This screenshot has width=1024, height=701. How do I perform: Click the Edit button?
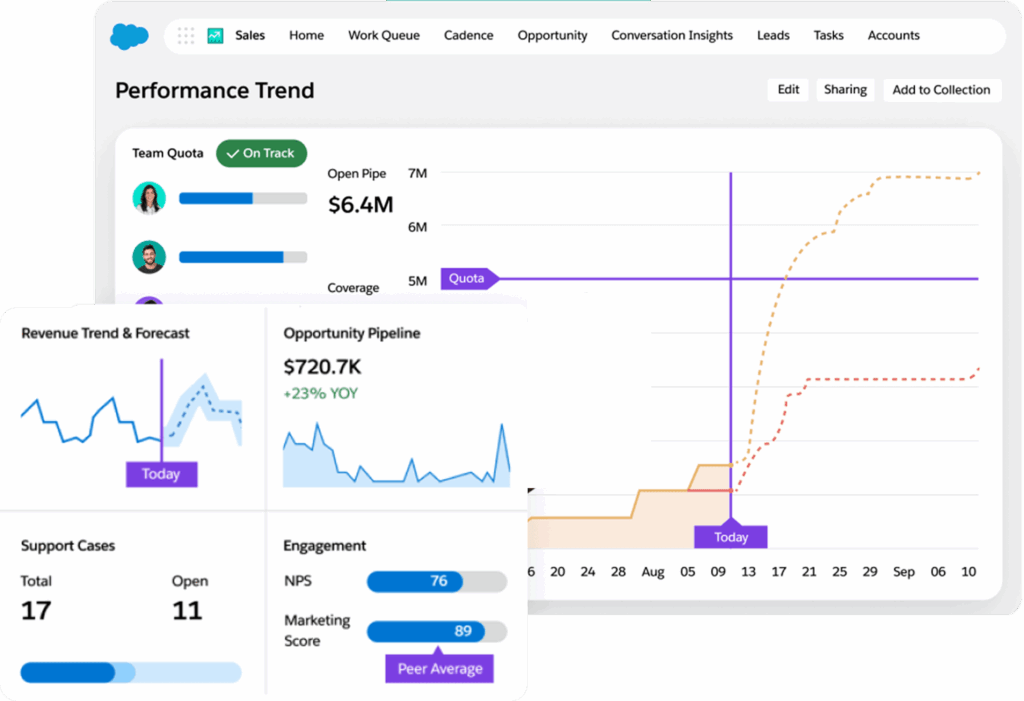[788, 90]
